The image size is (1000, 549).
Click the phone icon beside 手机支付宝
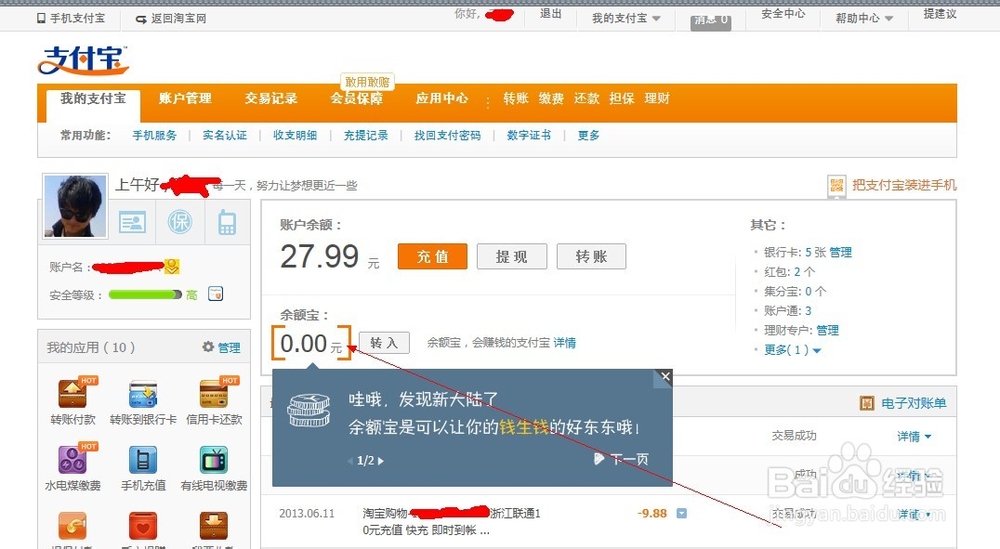click(41, 18)
